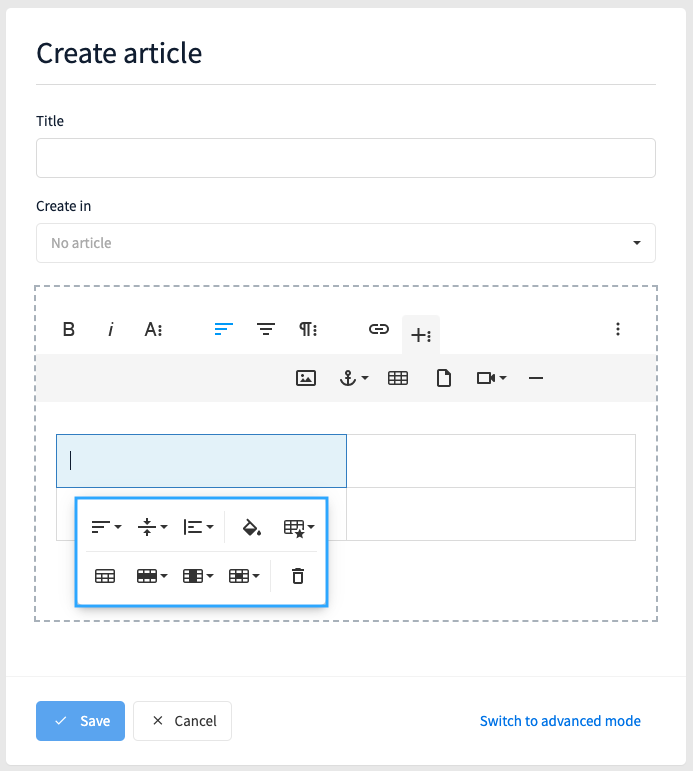693x771 pixels.
Task: Click the bottom-right table cell
Action: 491,514
